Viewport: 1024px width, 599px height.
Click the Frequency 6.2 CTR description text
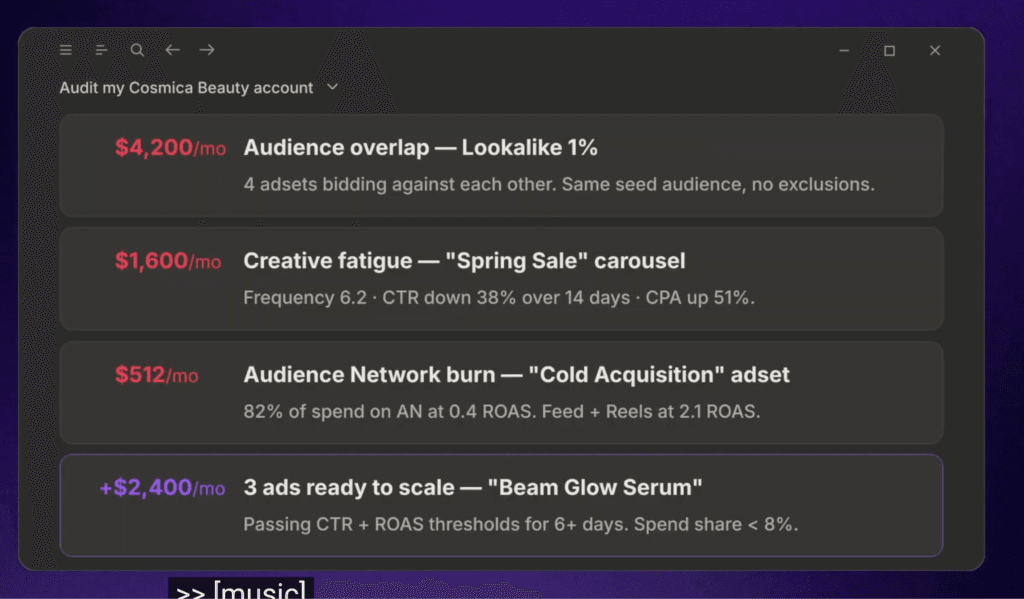(x=499, y=298)
